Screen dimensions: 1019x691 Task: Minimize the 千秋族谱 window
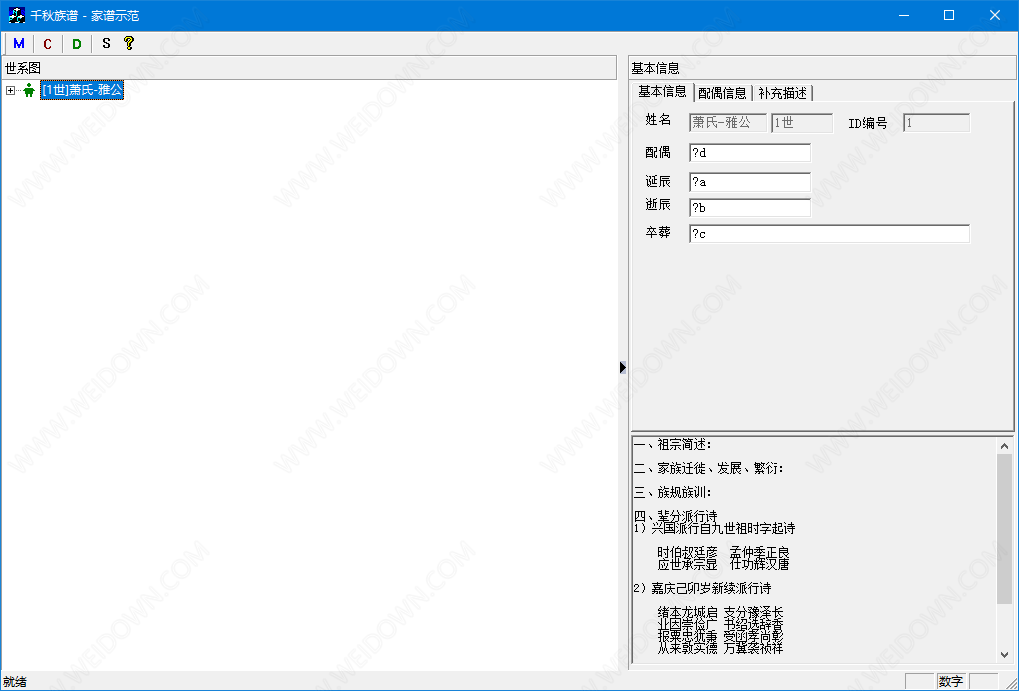coord(903,15)
